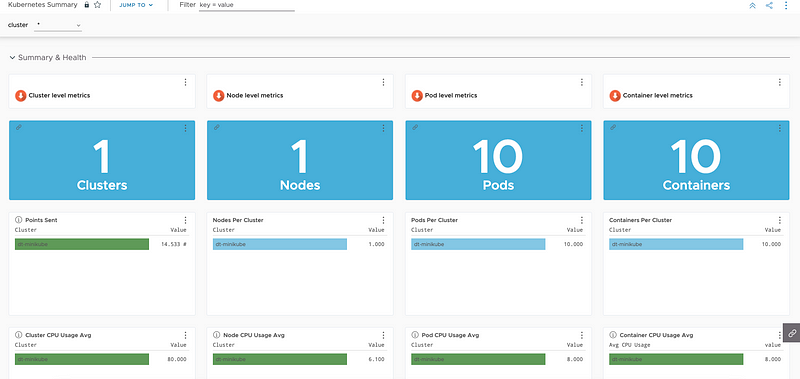Image resolution: width=800 pixels, height=379 pixels.
Task: Click the floating link button at right edge
Action: coord(792,333)
